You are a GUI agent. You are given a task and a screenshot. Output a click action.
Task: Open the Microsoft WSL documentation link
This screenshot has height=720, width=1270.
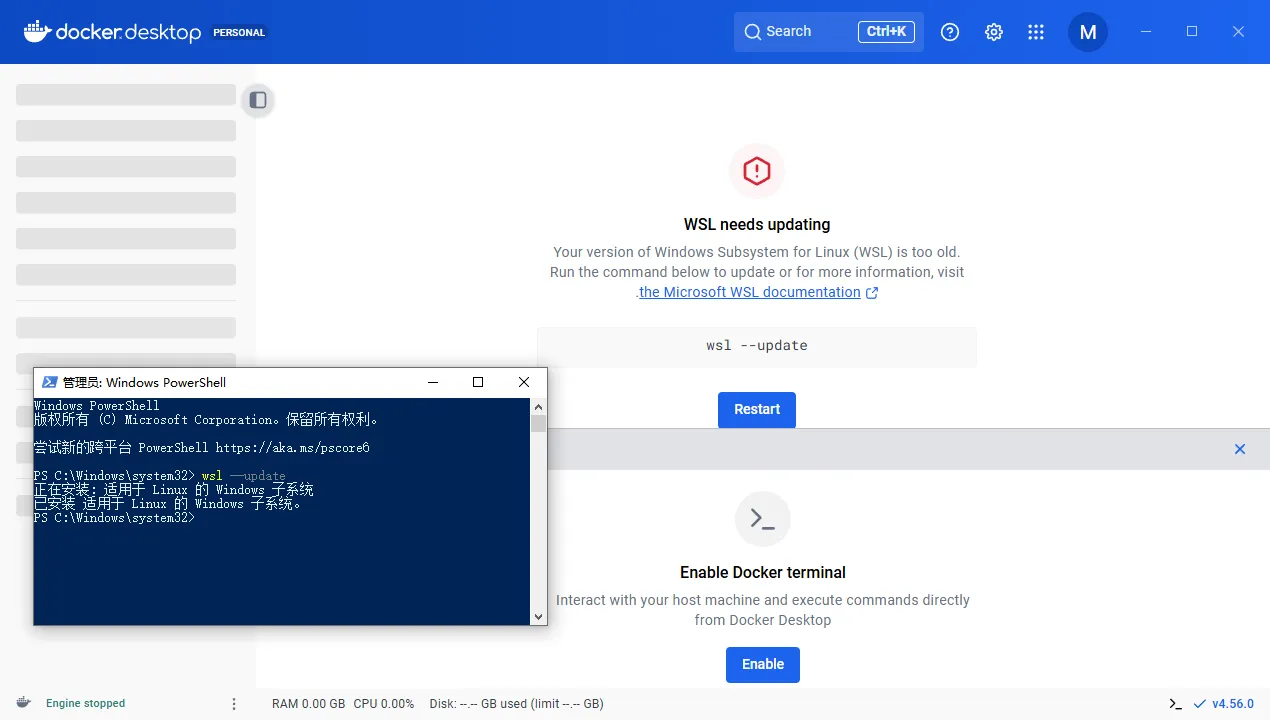pyautogui.click(x=750, y=292)
